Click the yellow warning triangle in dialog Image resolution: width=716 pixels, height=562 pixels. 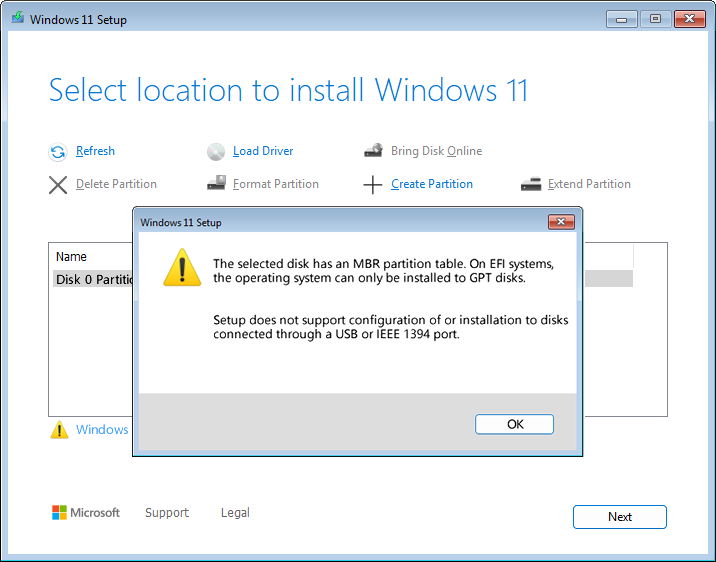pyautogui.click(x=182, y=268)
